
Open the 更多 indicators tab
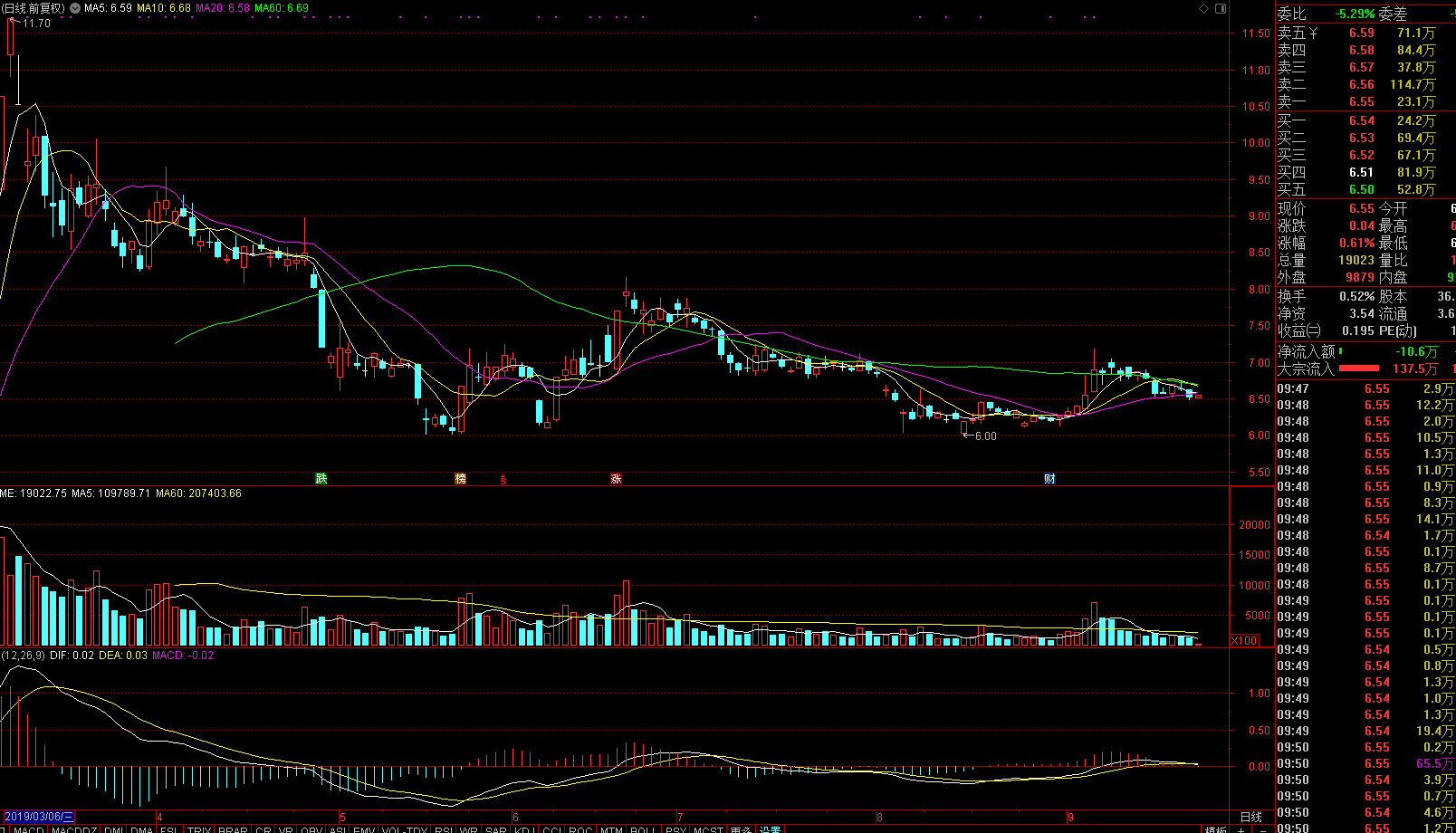tap(741, 828)
